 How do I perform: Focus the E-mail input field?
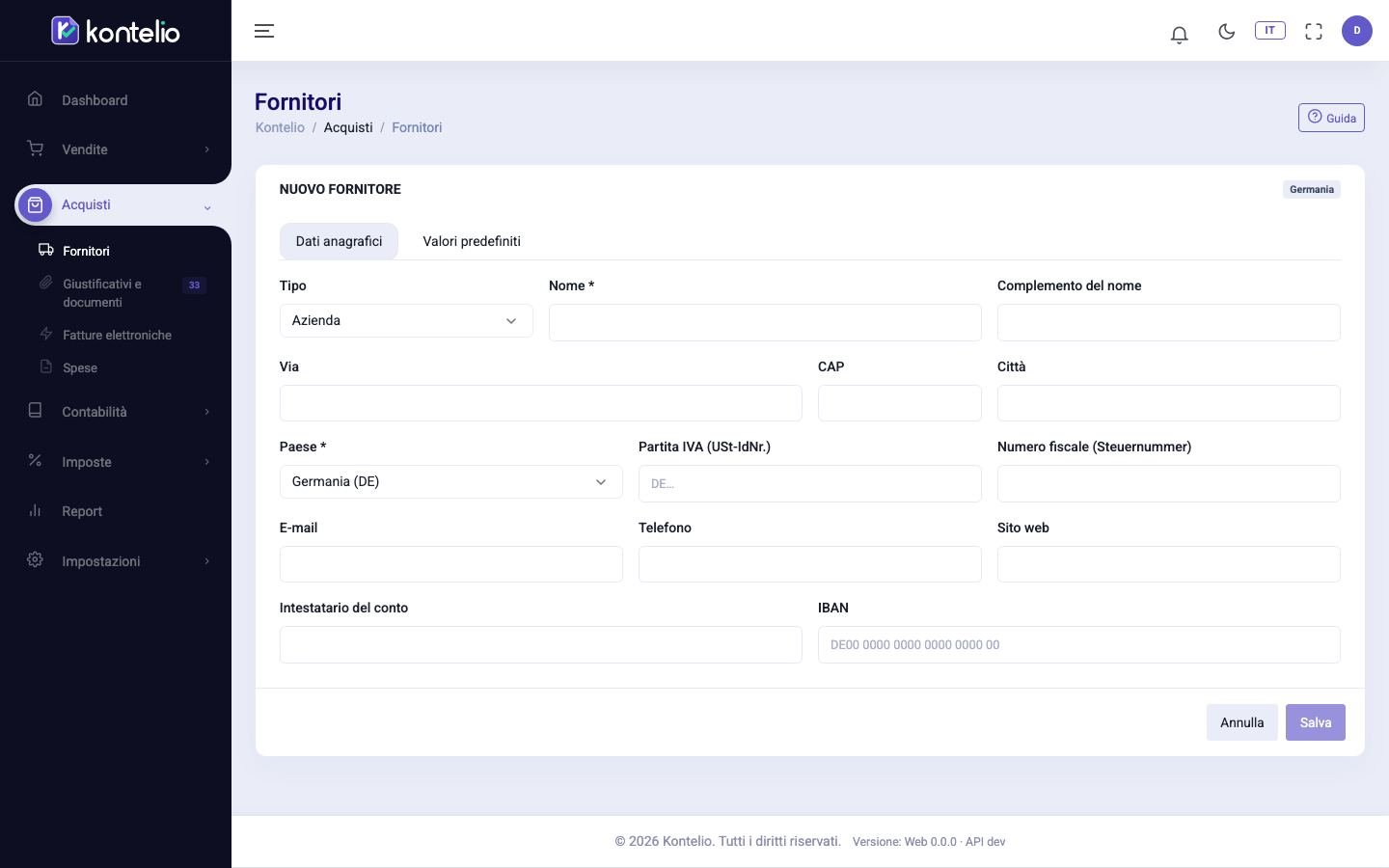(450, 564)
